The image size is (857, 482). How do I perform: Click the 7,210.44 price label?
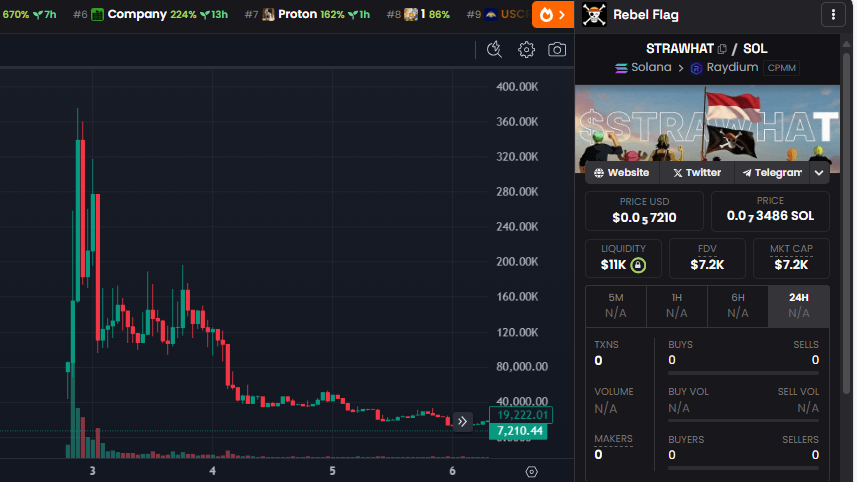pos(519,431)
